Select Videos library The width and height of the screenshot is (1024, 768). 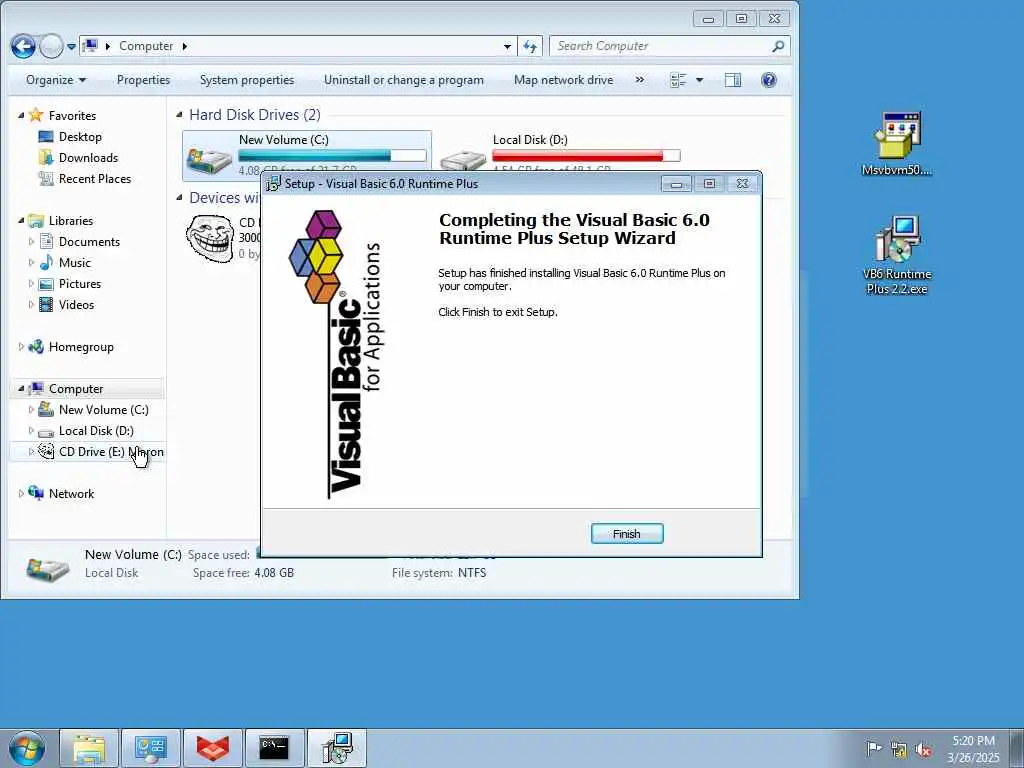(x=76, y=304)
